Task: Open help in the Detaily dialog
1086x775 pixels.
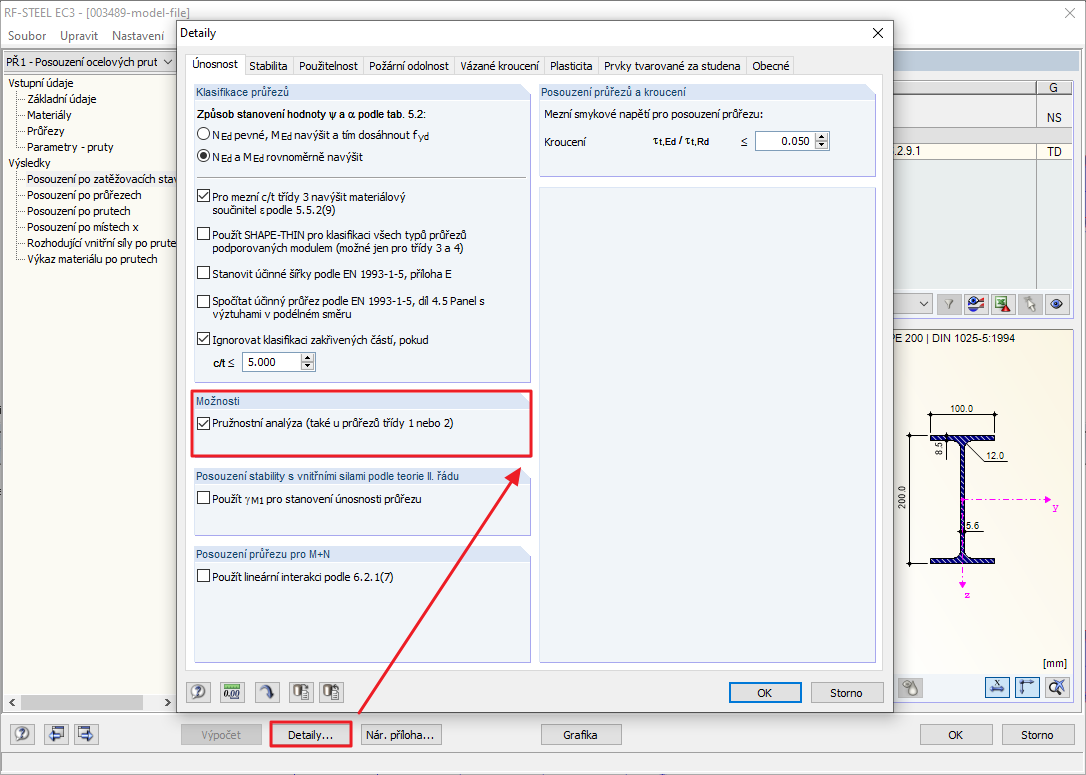Action: pyautogui.click(x=199, y=691)
